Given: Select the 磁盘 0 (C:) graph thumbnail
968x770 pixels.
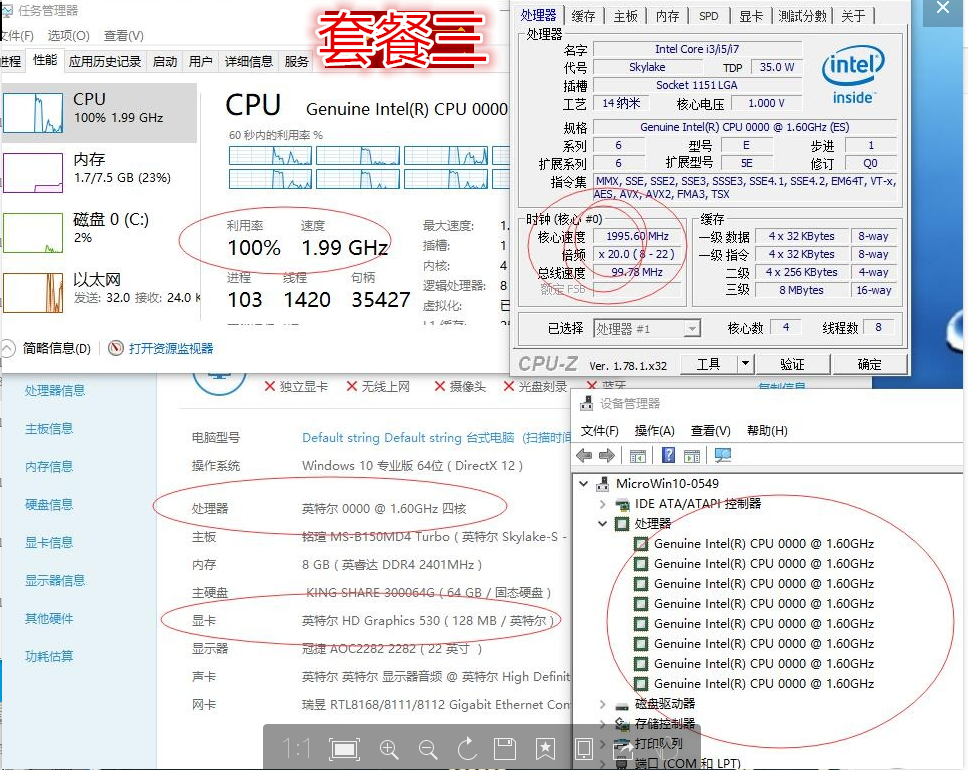Looking at the screenshot, I should pyautogui.click(x=33, y=233).
